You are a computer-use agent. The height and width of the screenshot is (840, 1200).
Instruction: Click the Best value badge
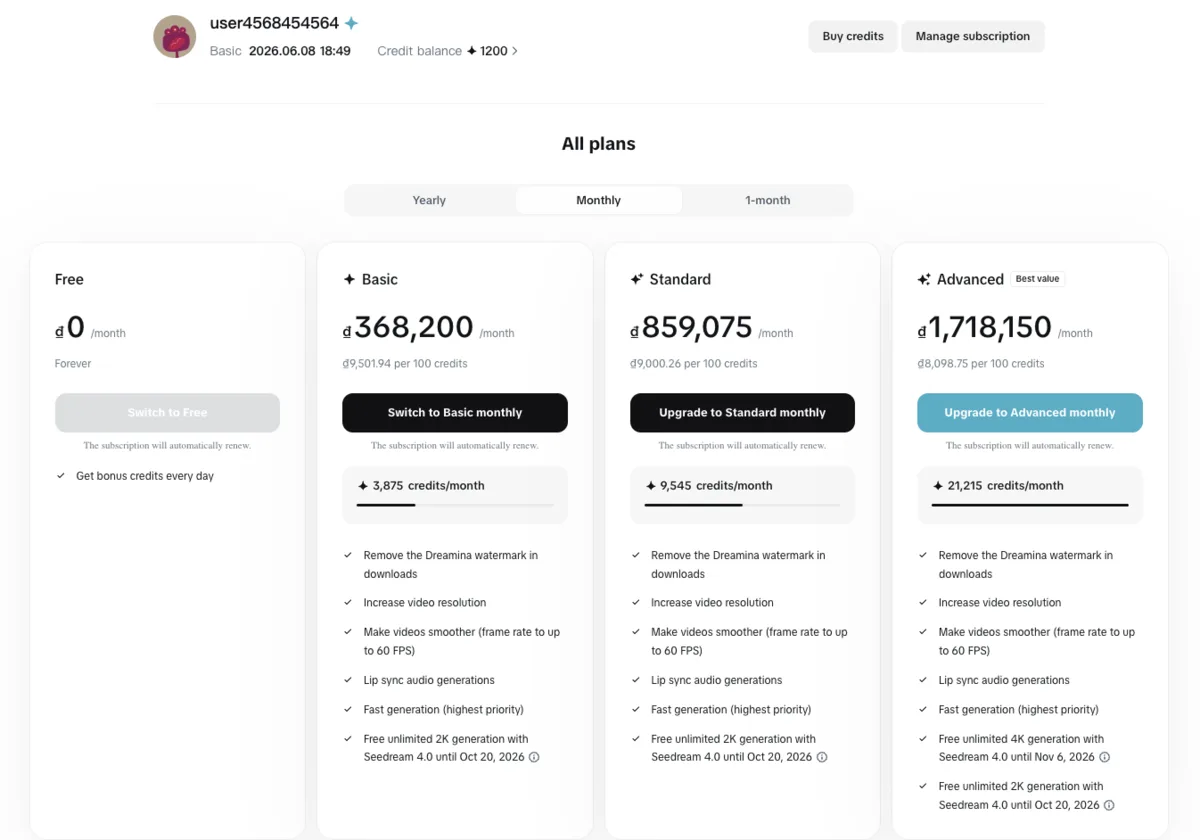pos(1037,279)
